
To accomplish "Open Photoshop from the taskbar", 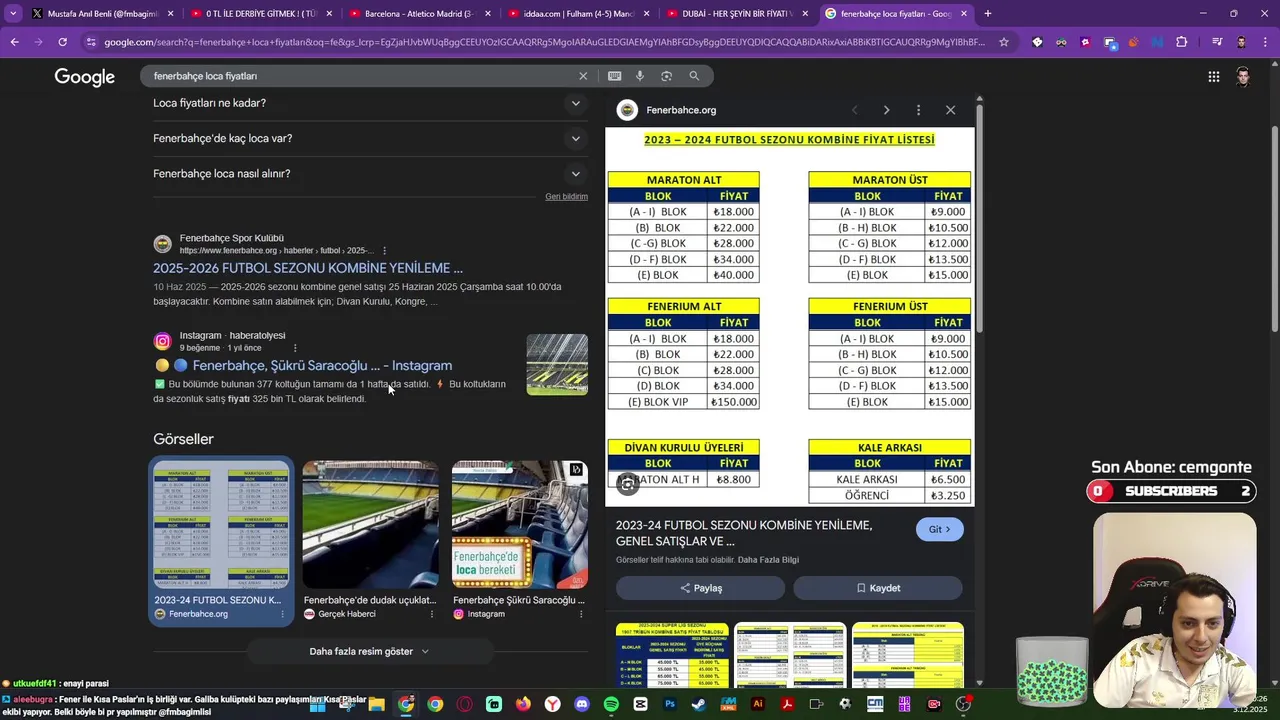I will tap(670, 704).
